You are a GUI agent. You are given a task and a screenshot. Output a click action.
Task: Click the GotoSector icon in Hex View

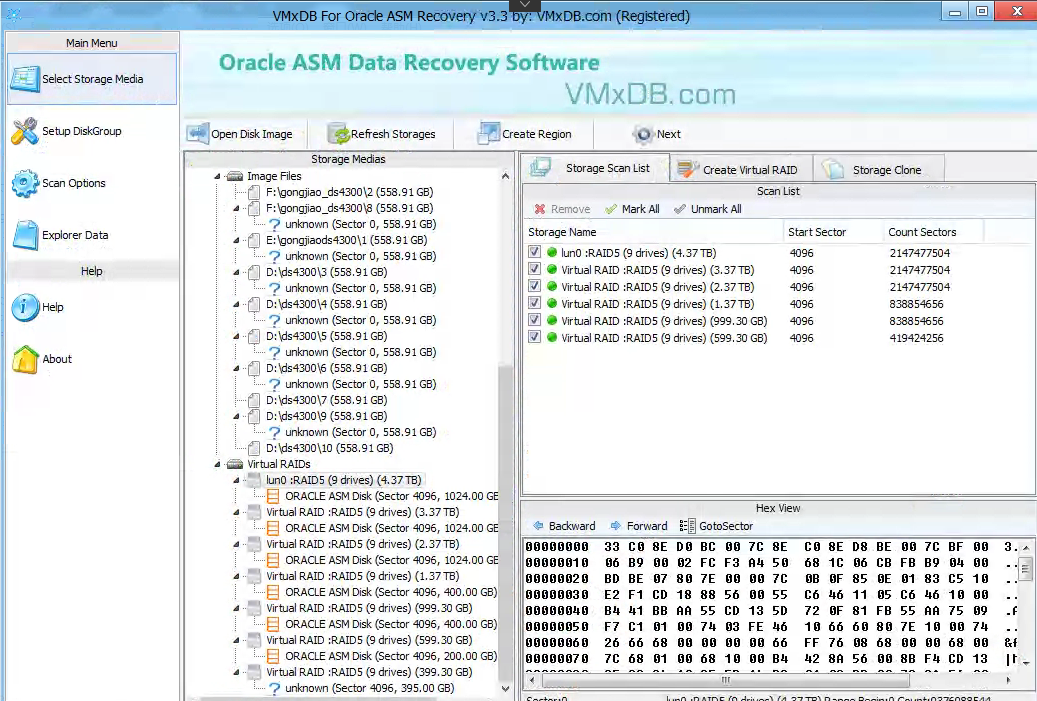point(687,526)
